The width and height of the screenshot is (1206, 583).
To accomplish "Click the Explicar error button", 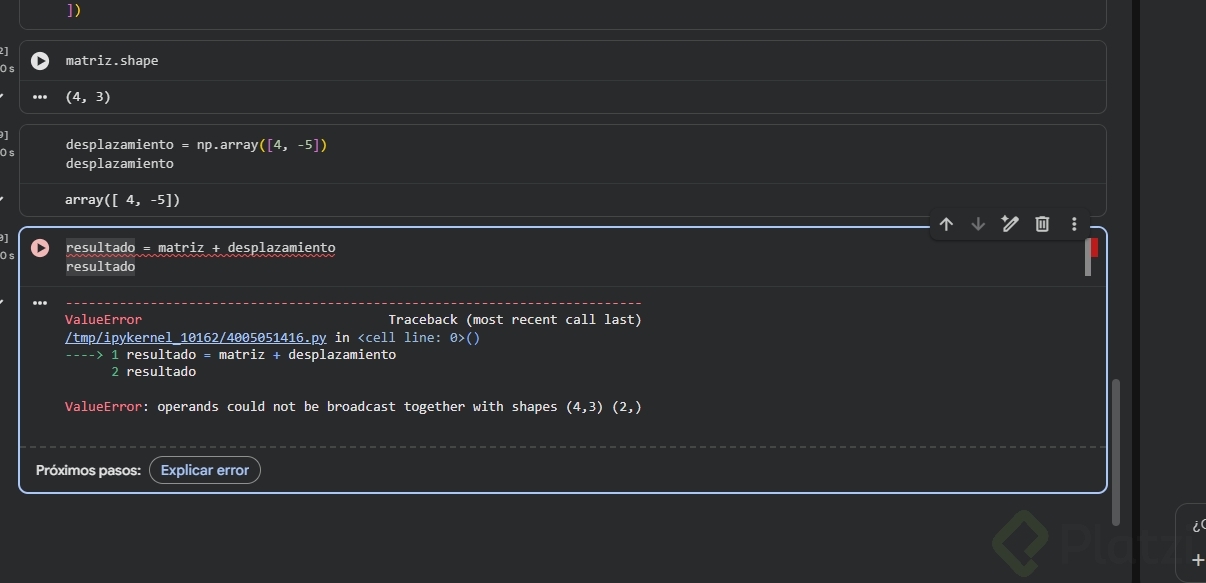I will click(205, 470).
